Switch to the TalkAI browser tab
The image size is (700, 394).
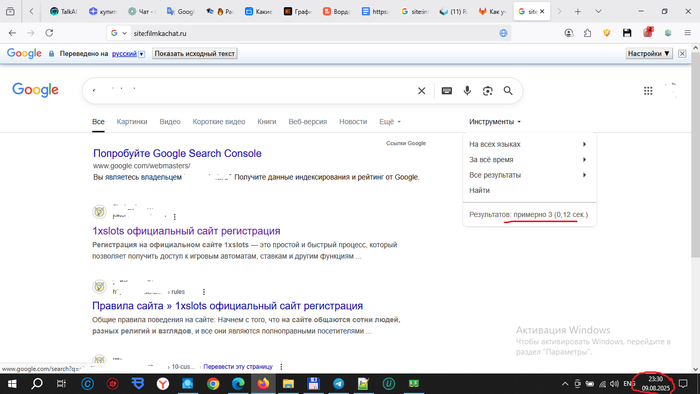63,12
